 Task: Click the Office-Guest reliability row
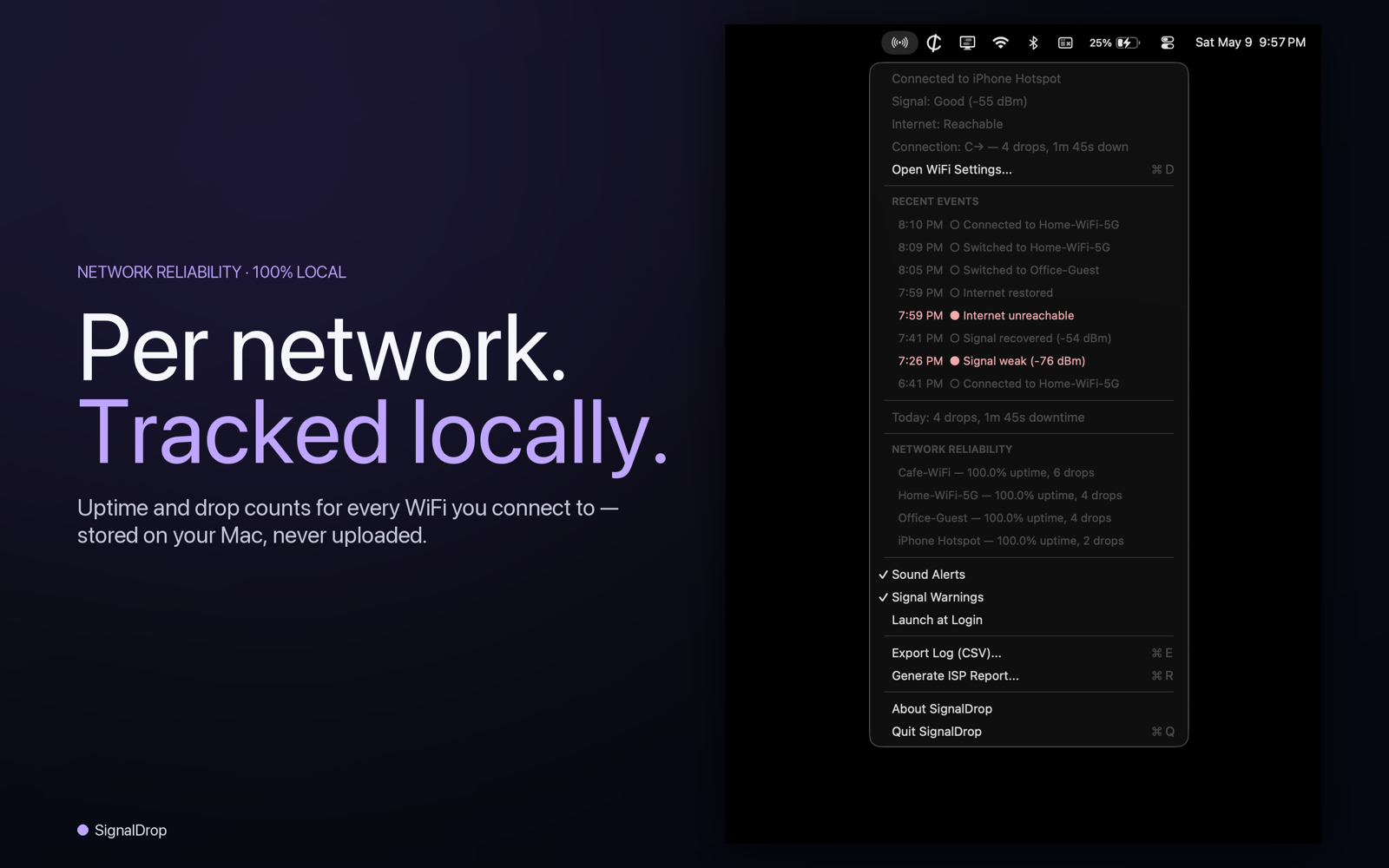[1029, 517]
